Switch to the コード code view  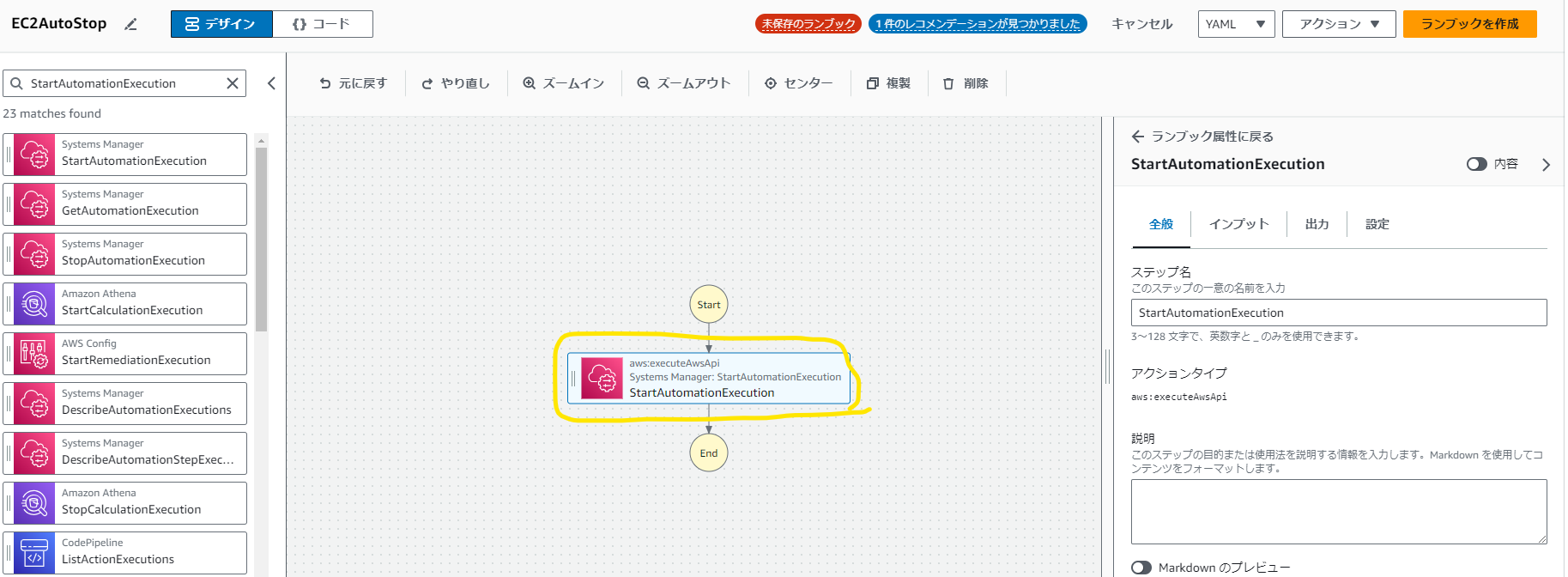[x=323, y=24]
